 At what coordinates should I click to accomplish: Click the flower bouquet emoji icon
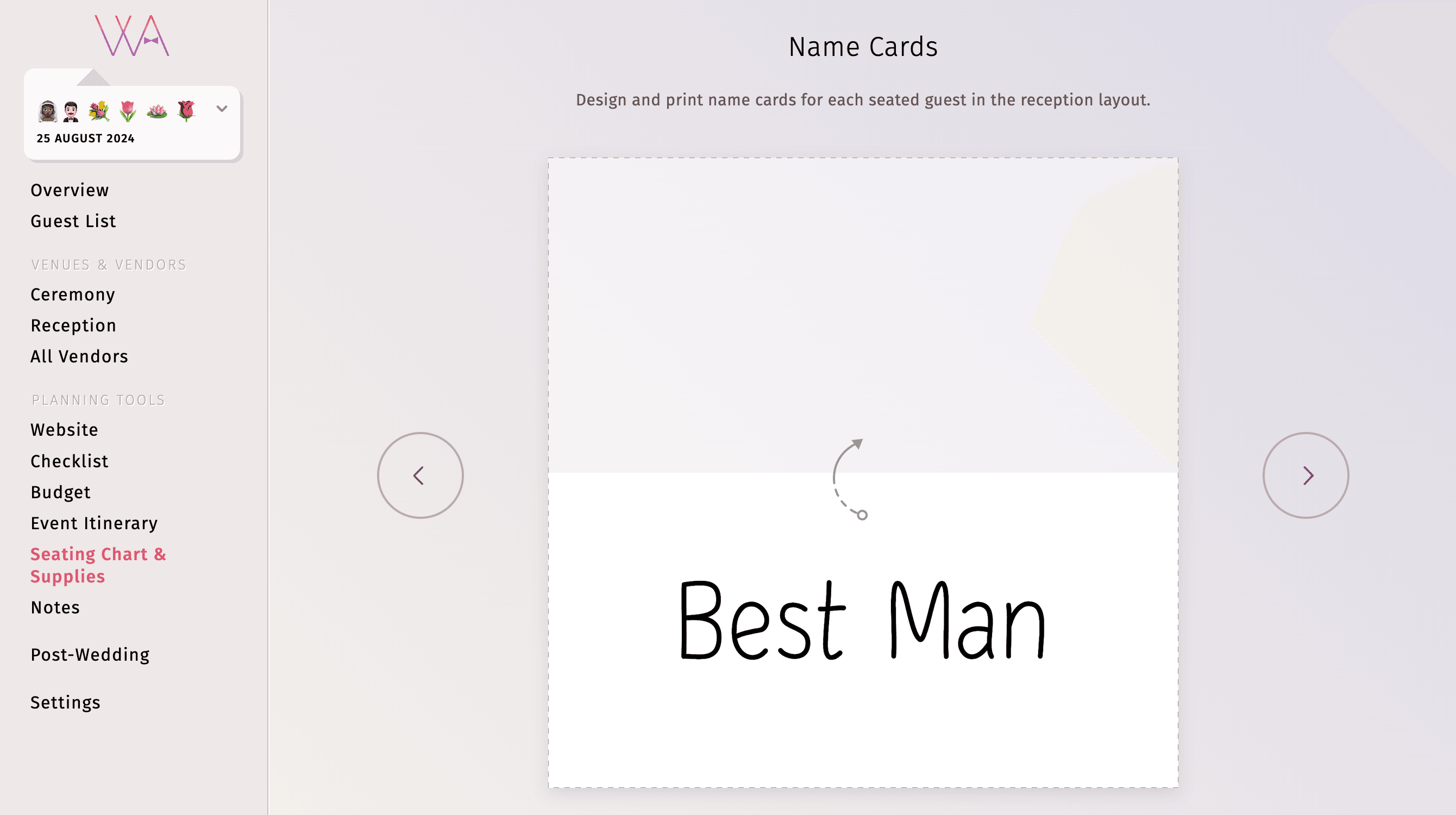(100, 109)
